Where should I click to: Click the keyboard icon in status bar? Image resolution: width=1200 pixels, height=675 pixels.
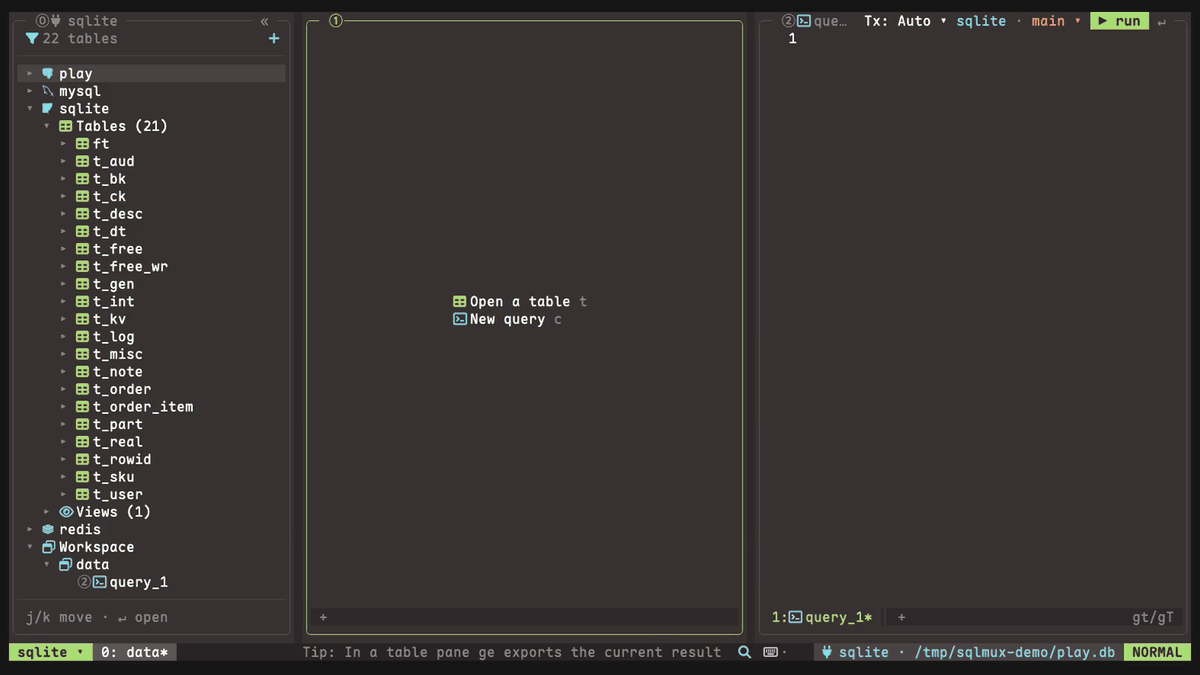pyautogui.click(x=771, y=652)
